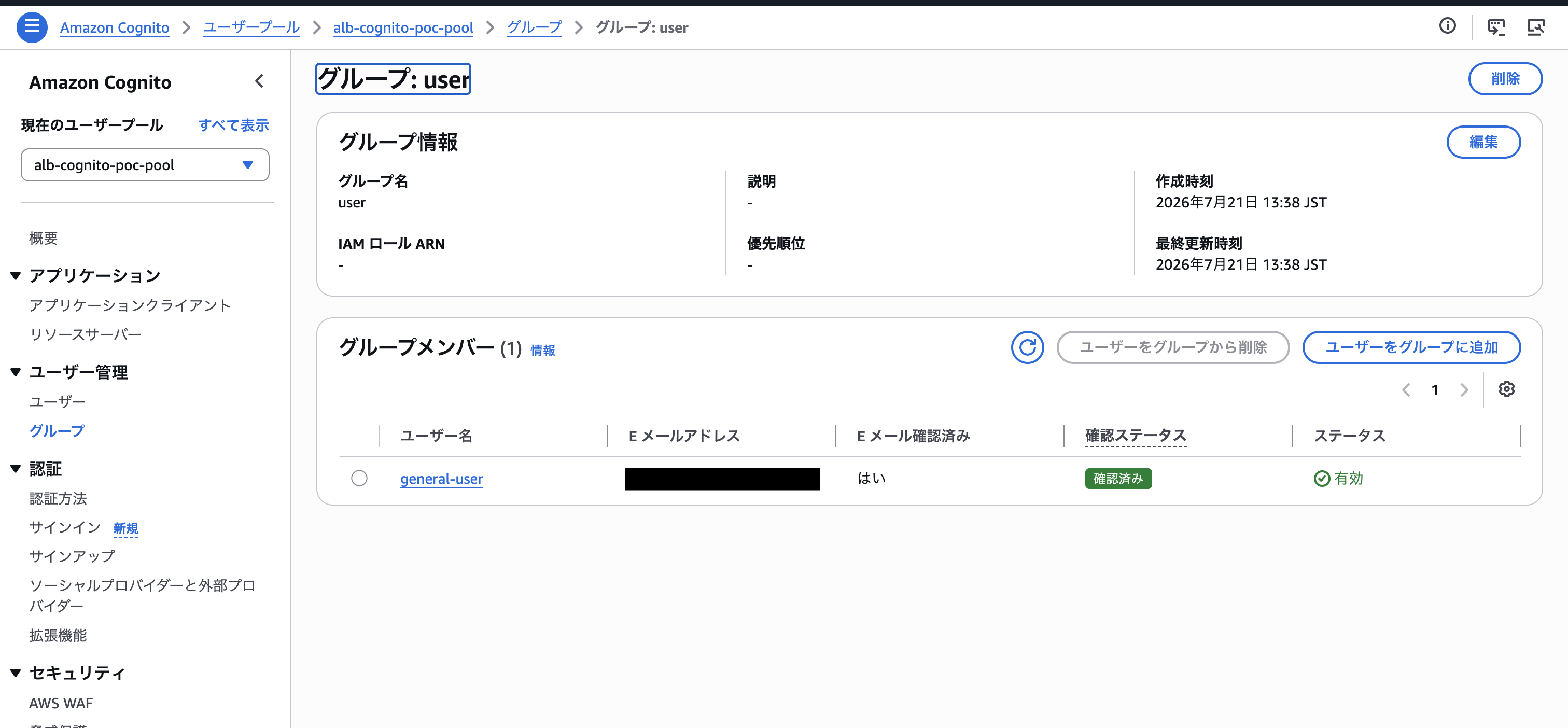Click page number 1 in pagination
Image resolution: width=1568 pixels, height=728 pixels.
coord(1435,390)
